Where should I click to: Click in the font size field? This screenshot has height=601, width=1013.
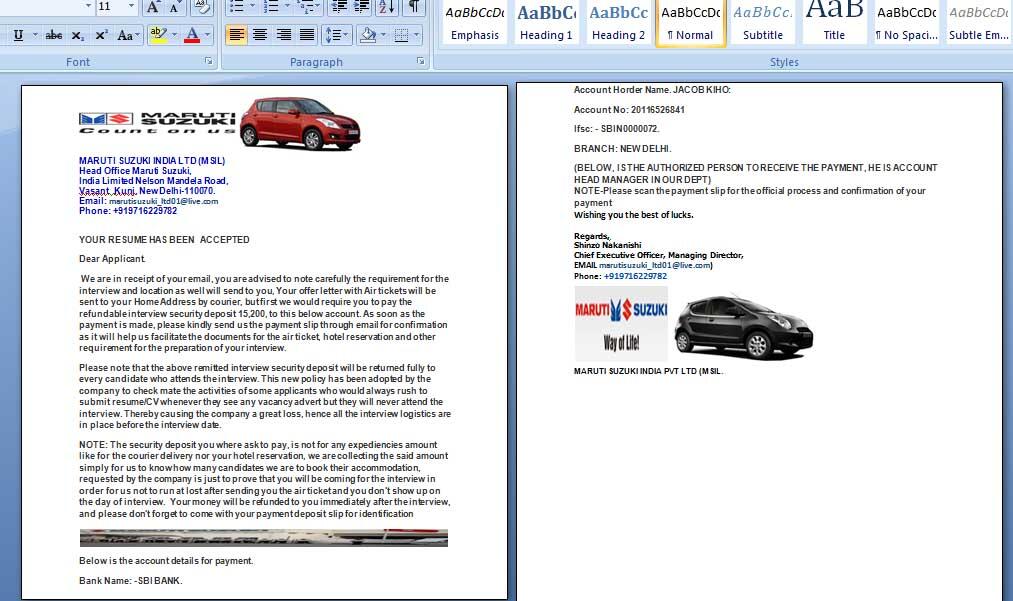110,6
